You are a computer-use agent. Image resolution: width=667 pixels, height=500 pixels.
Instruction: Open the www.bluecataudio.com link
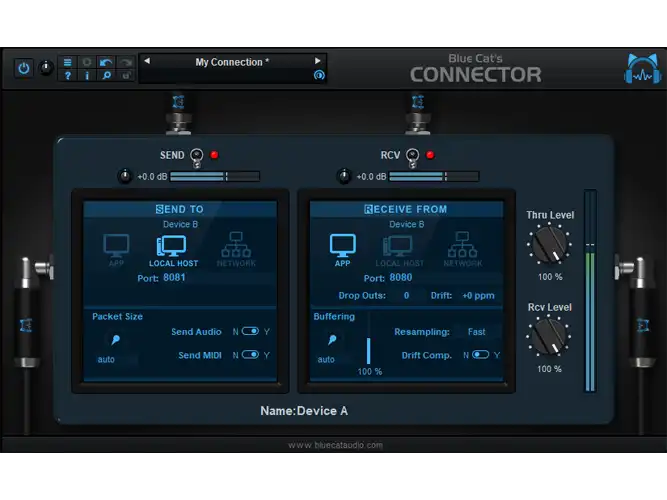(x=335, y=445)
